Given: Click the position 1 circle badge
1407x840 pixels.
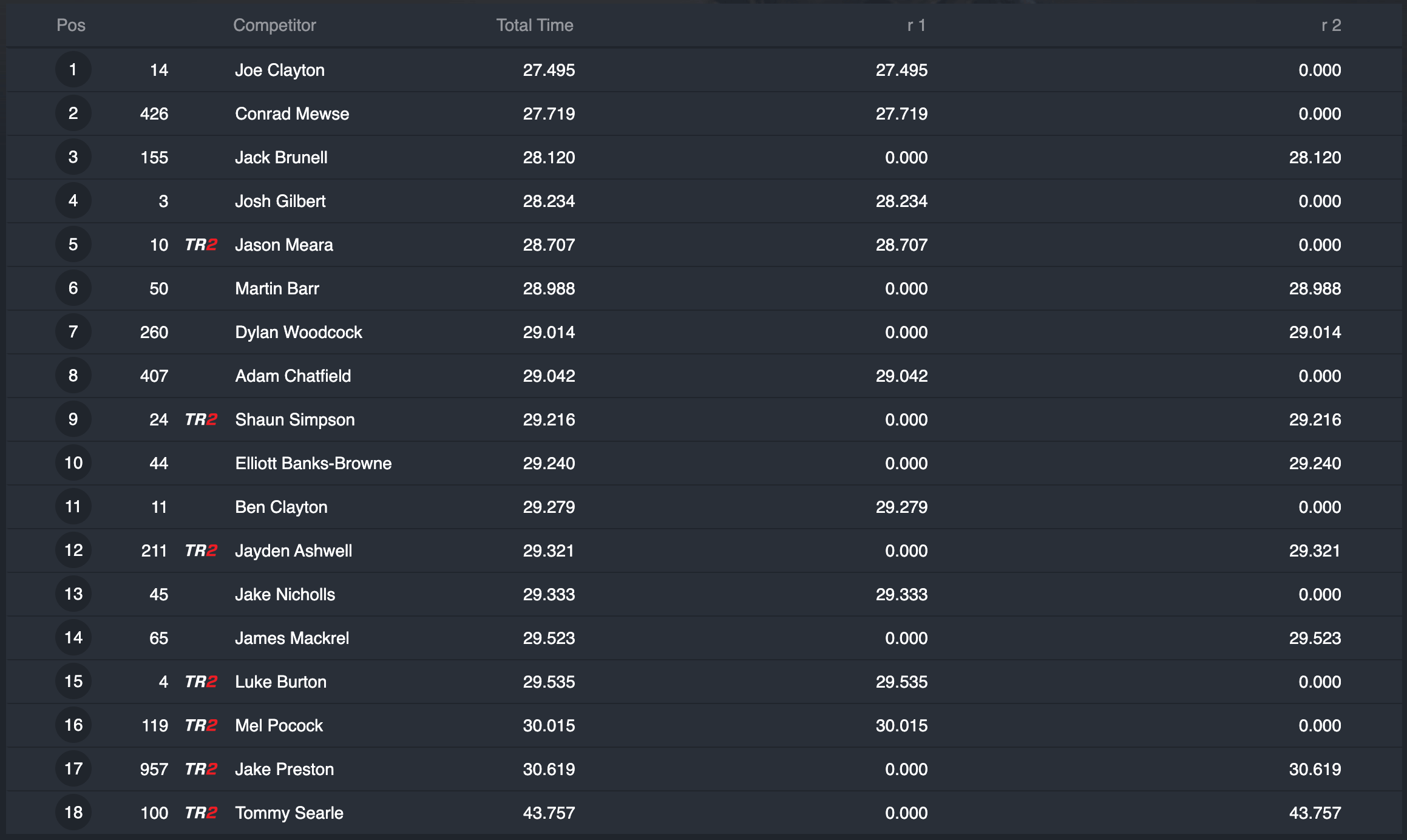Looking at the screenshot, I should pos(73,70).
